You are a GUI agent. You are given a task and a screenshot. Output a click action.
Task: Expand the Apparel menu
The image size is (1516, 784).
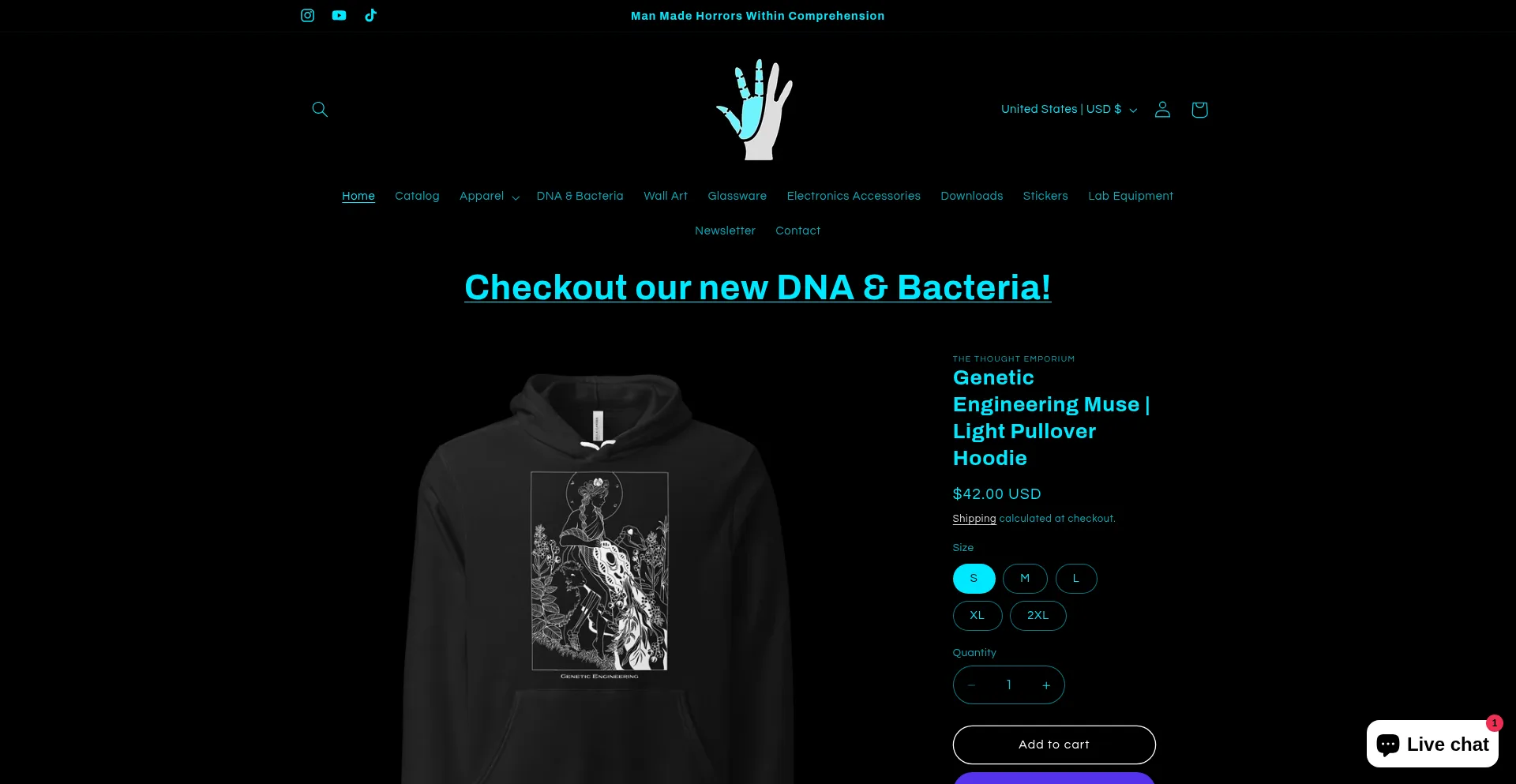490,197
